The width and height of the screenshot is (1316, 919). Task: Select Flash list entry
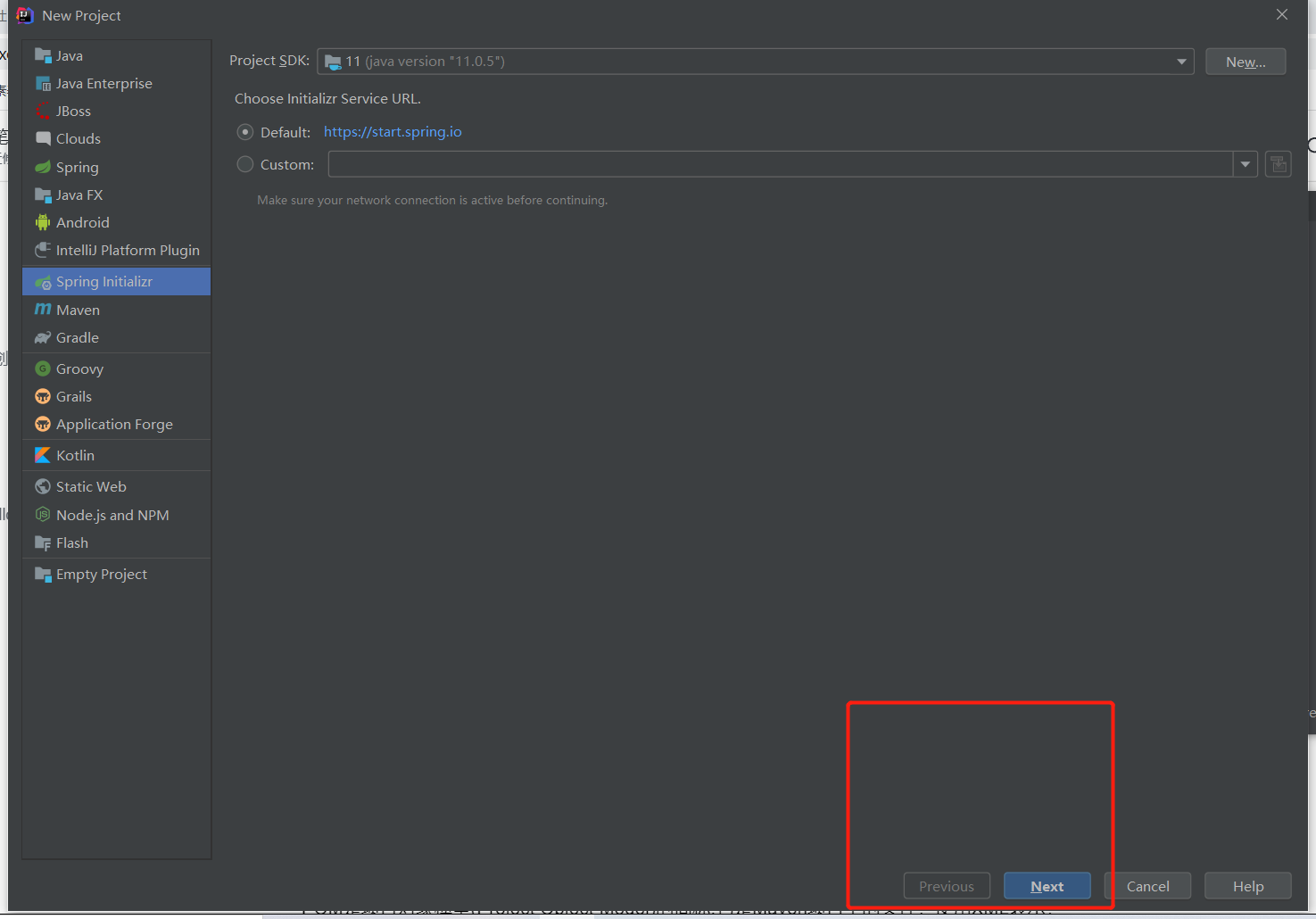click(116, 542)
